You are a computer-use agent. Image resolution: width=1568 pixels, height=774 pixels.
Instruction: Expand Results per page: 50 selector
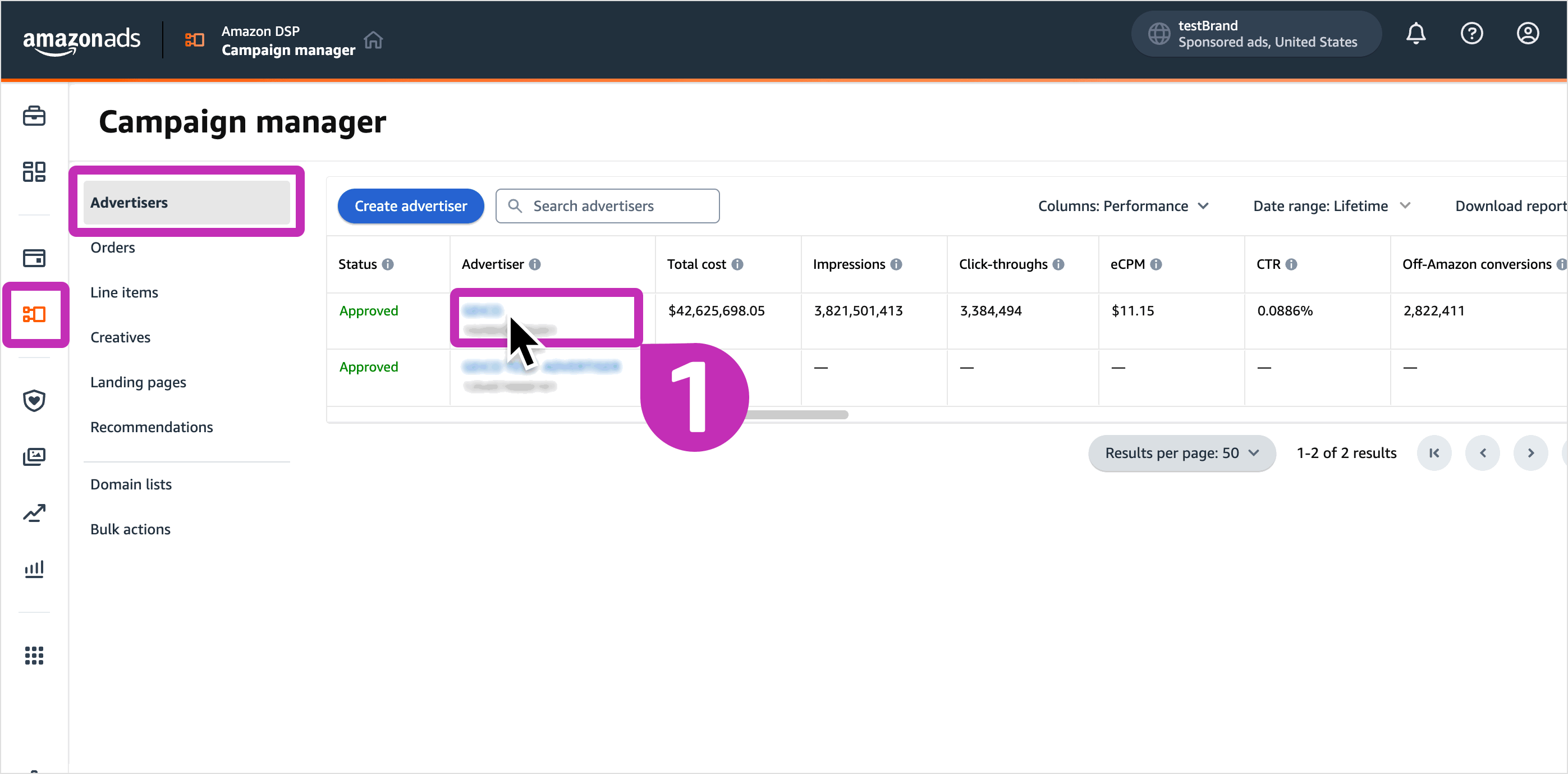[x=1181, y=453]
